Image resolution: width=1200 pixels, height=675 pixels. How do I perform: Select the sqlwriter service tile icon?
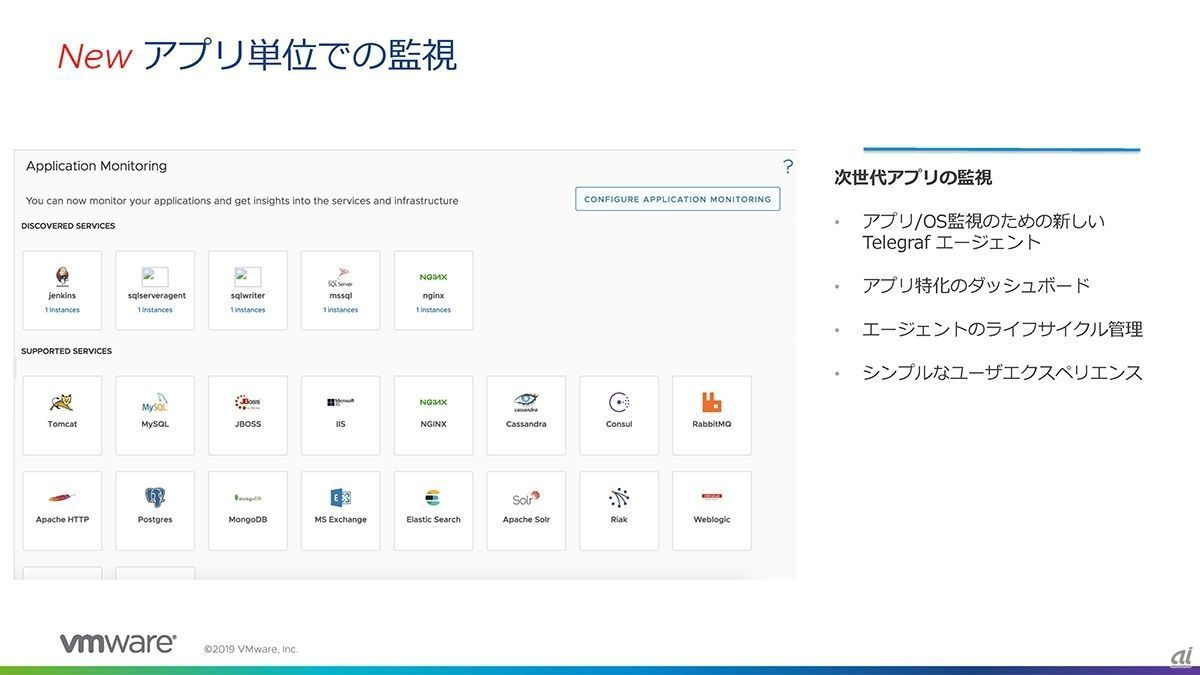pyautogui.click(x=247, y=277)
